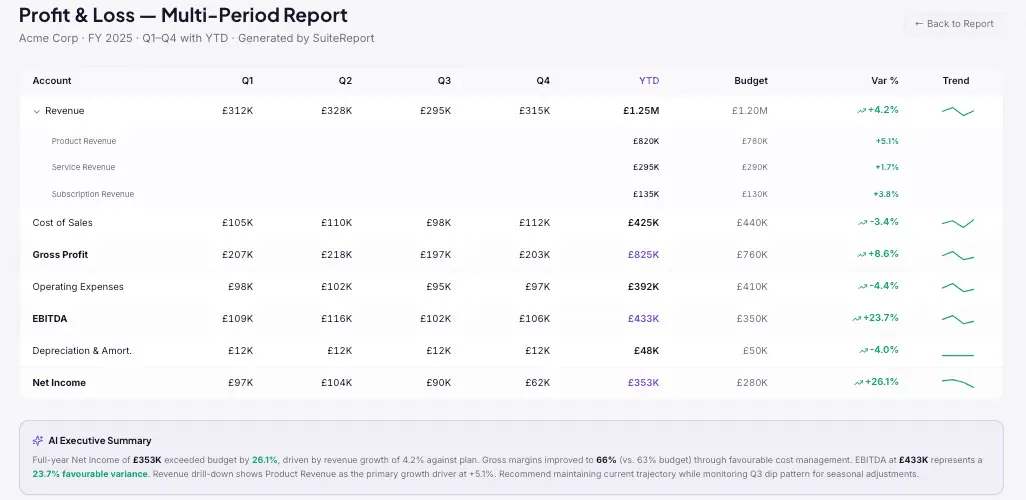Click Service Revenue variance +1.7%

click(887, 168)
